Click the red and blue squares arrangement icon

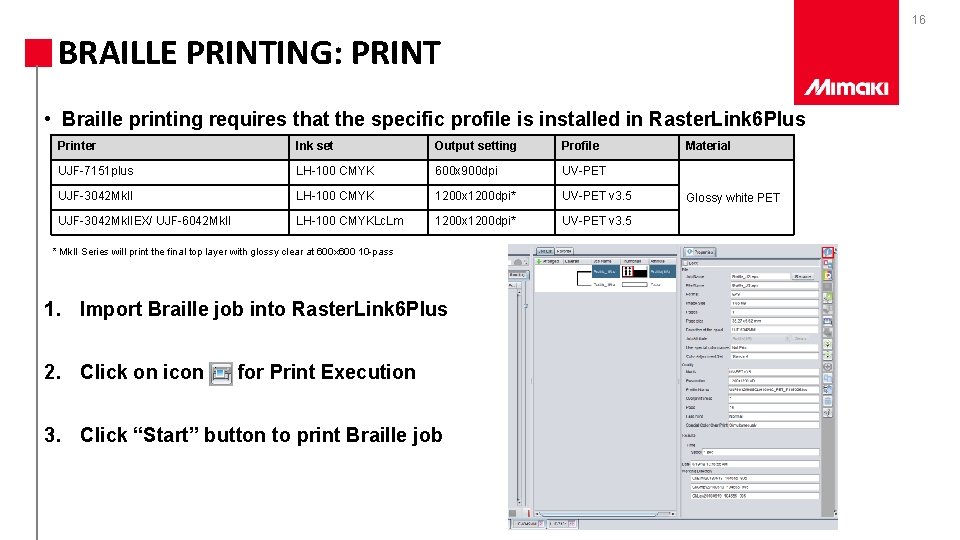click(828, 264)
